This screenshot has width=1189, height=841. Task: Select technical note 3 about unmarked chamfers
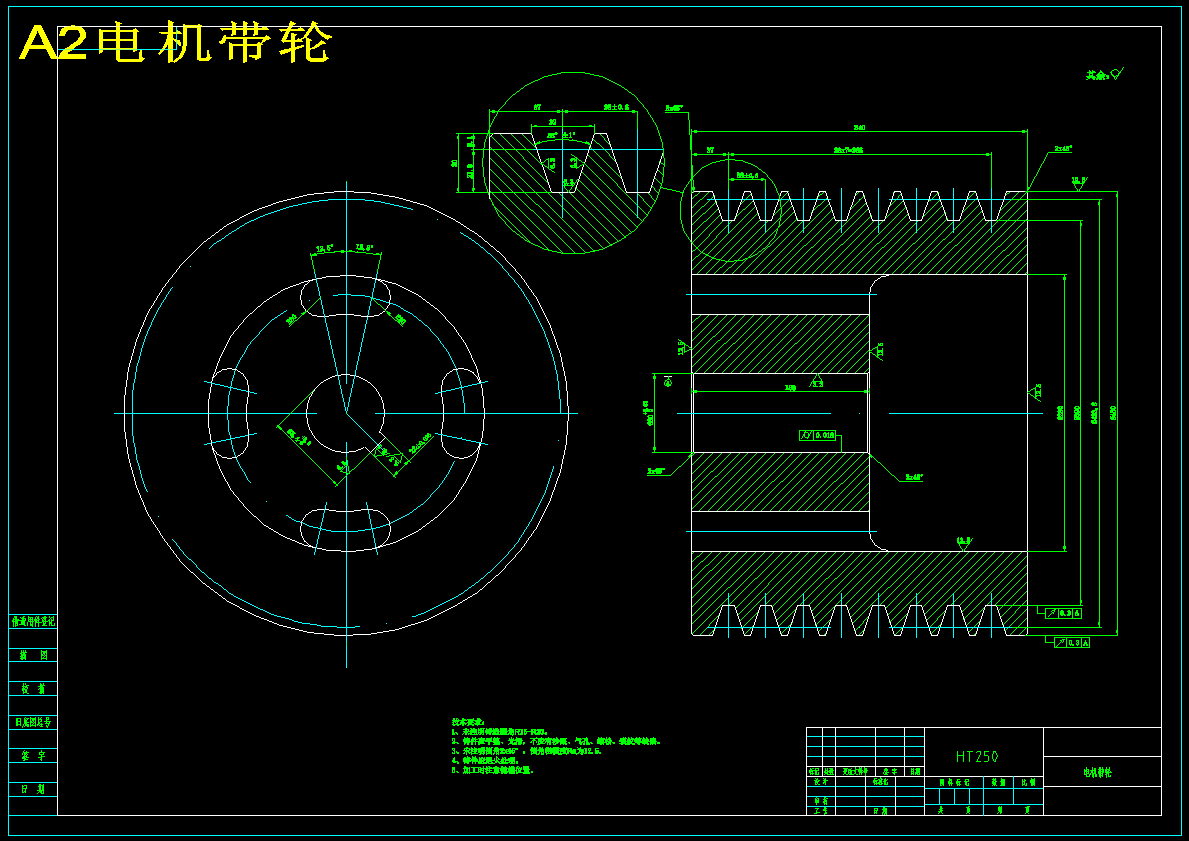(526, 751)
